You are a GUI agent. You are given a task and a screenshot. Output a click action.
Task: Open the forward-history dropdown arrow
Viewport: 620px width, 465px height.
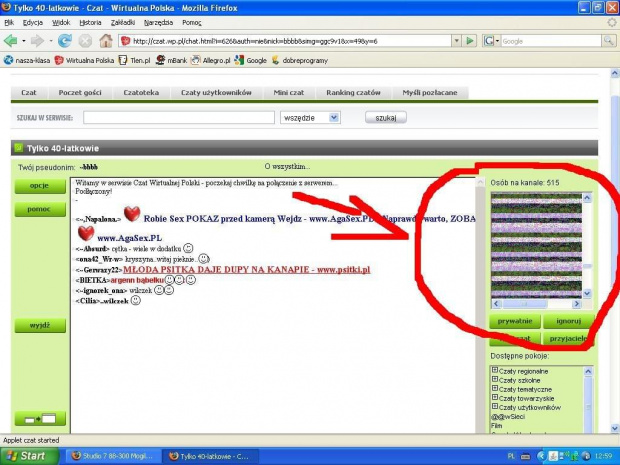coord(51,41)
